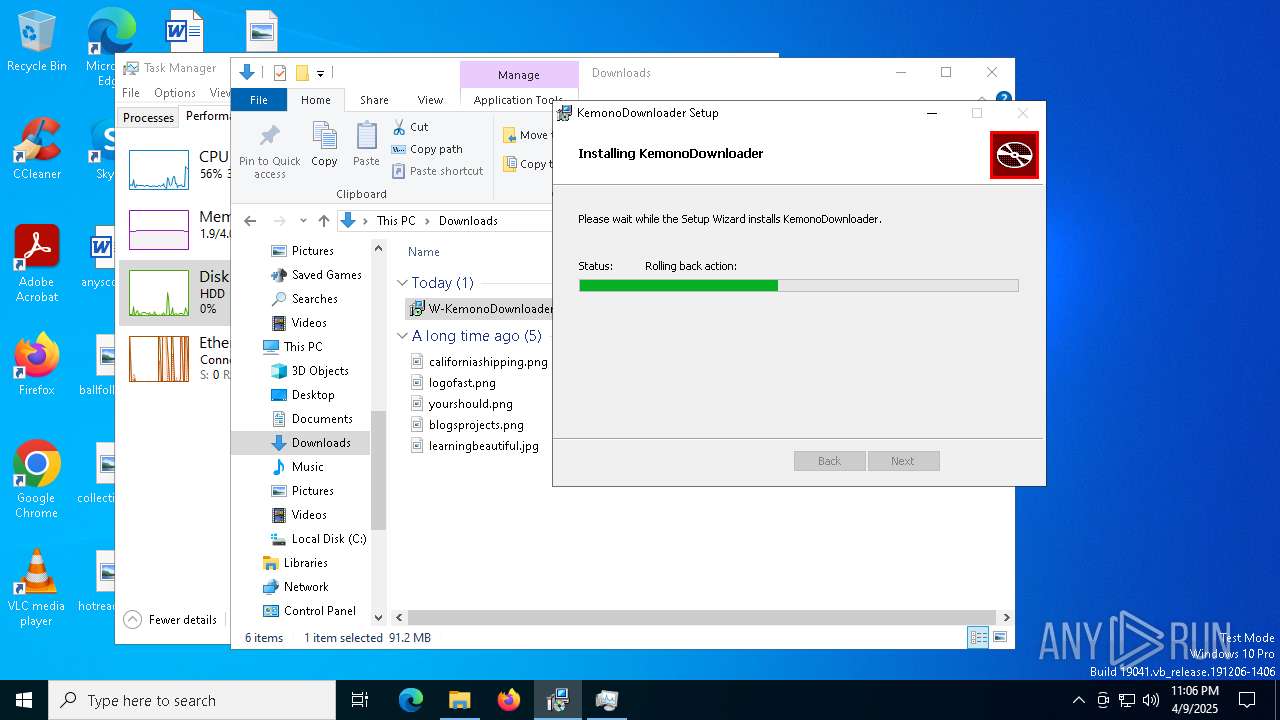Open Microsoft Edge from the taskbar

point(411,700)
